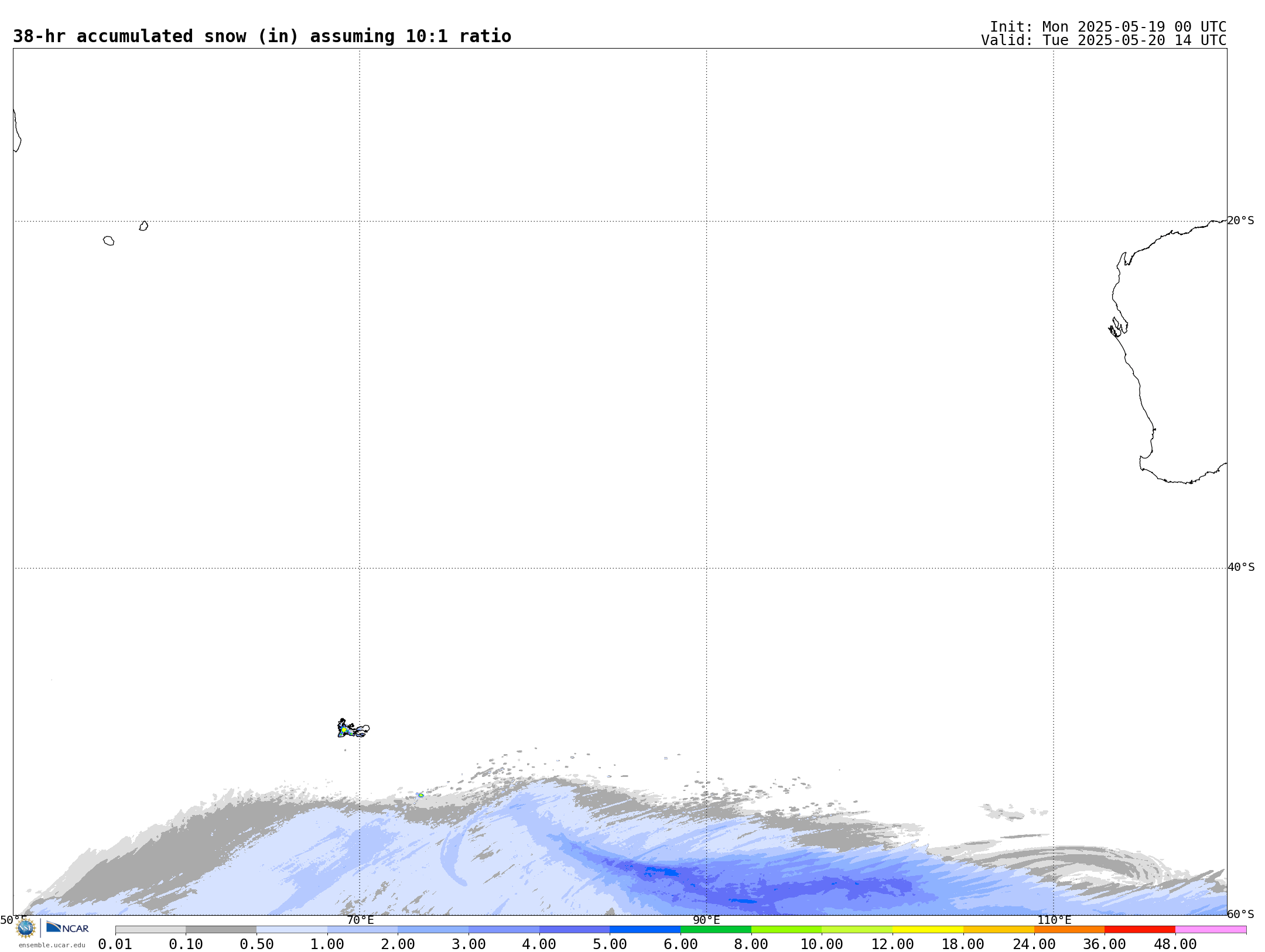The width and height of the screenshot is (1265, 952).
Task: Click the 6.00 colorbar value label
Action: [x=681, y=944]
